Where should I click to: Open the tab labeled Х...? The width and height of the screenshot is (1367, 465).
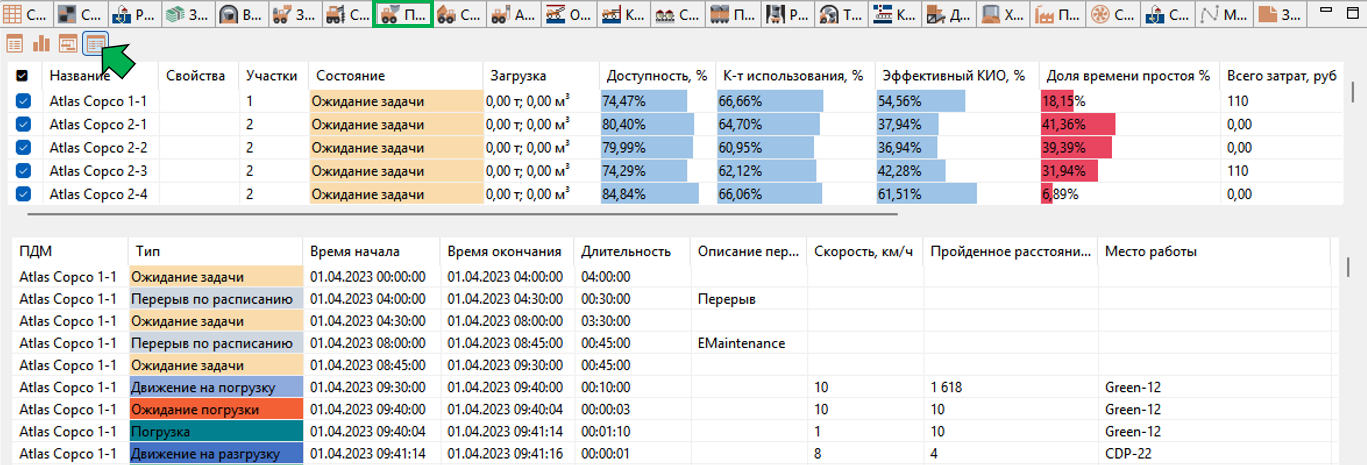(1002, 15)
